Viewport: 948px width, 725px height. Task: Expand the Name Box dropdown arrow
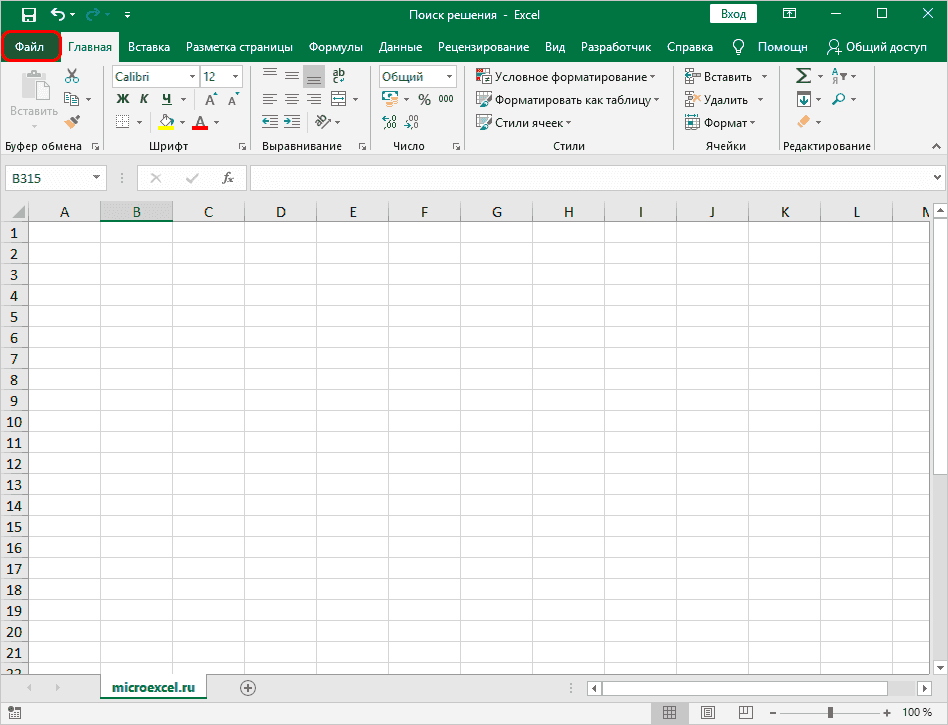(x=97, y=178)
